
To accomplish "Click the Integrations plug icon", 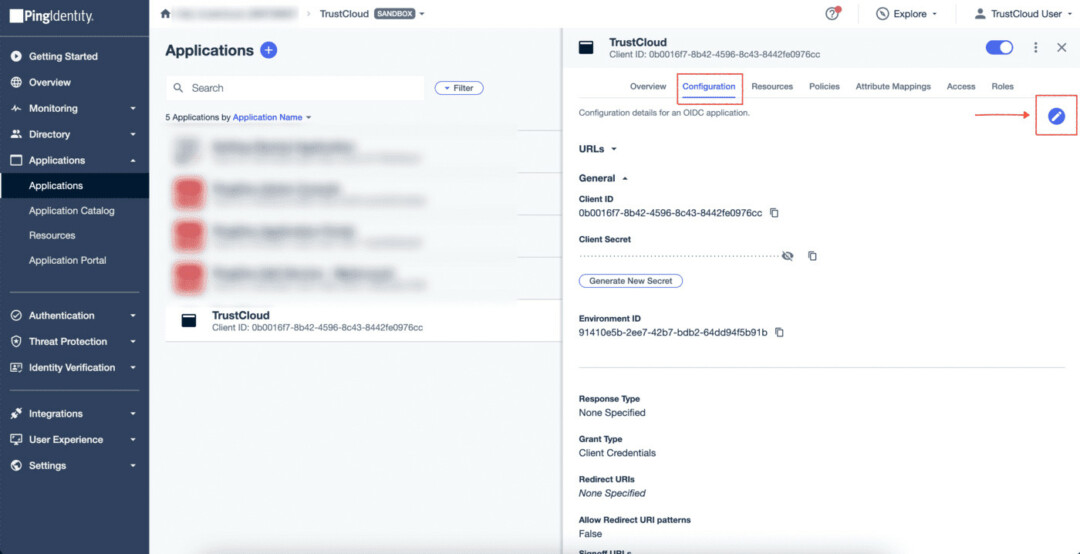I will 17,413.
